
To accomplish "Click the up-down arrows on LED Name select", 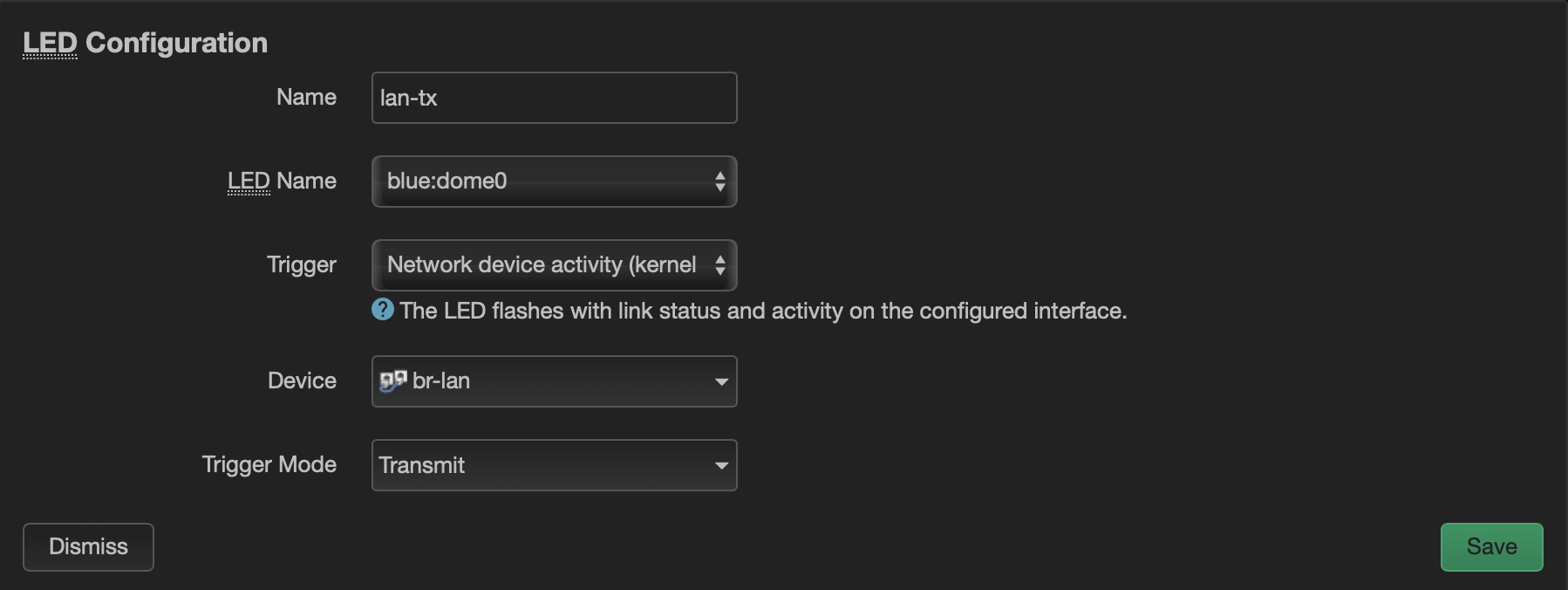I will click(x=719, y=182).
